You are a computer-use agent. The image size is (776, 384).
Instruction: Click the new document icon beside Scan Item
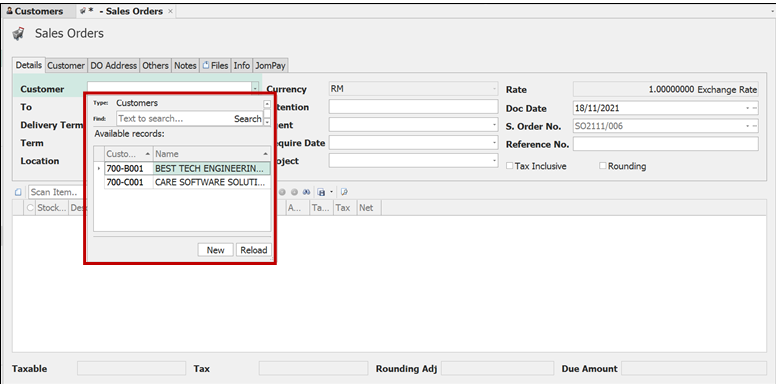[x=18, y=192]
